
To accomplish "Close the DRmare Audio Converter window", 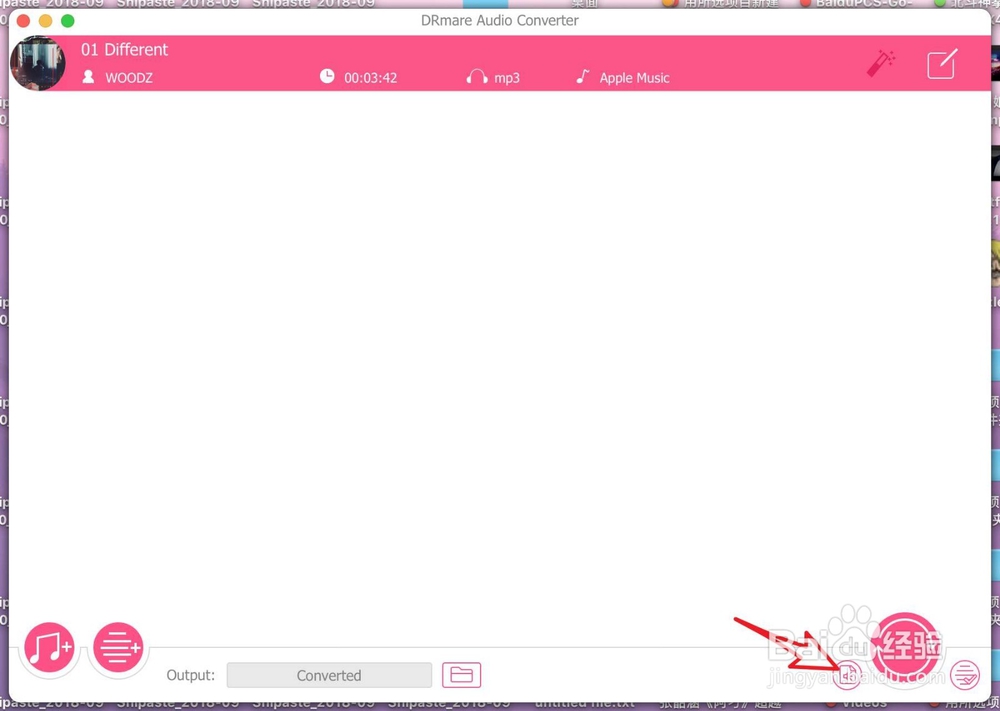I will pos(24,20).
